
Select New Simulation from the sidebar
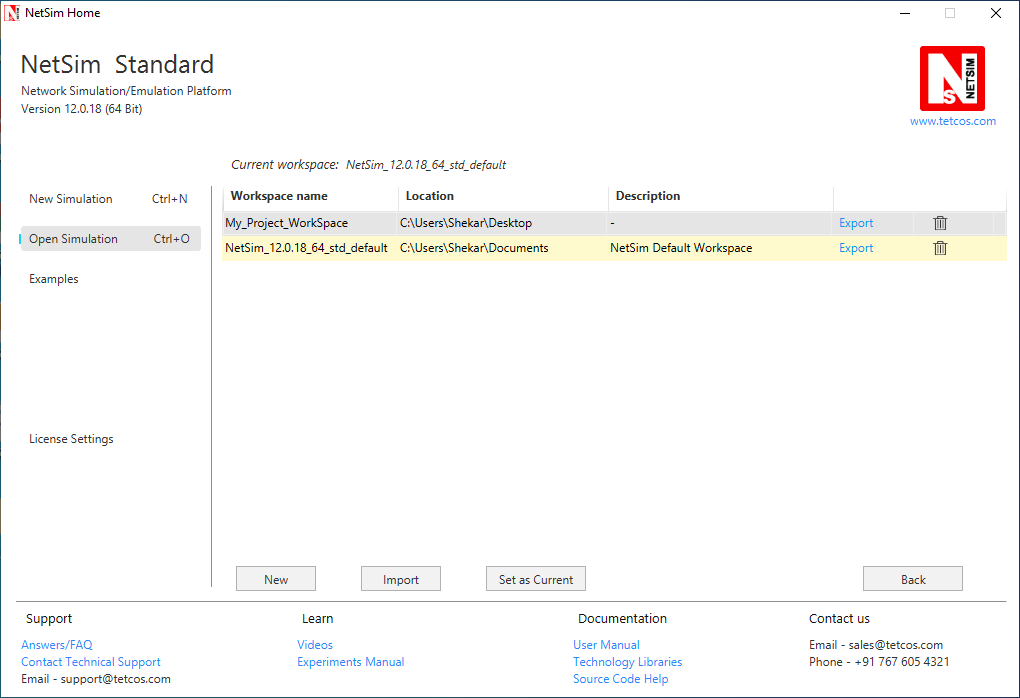(x=70, y=198)
